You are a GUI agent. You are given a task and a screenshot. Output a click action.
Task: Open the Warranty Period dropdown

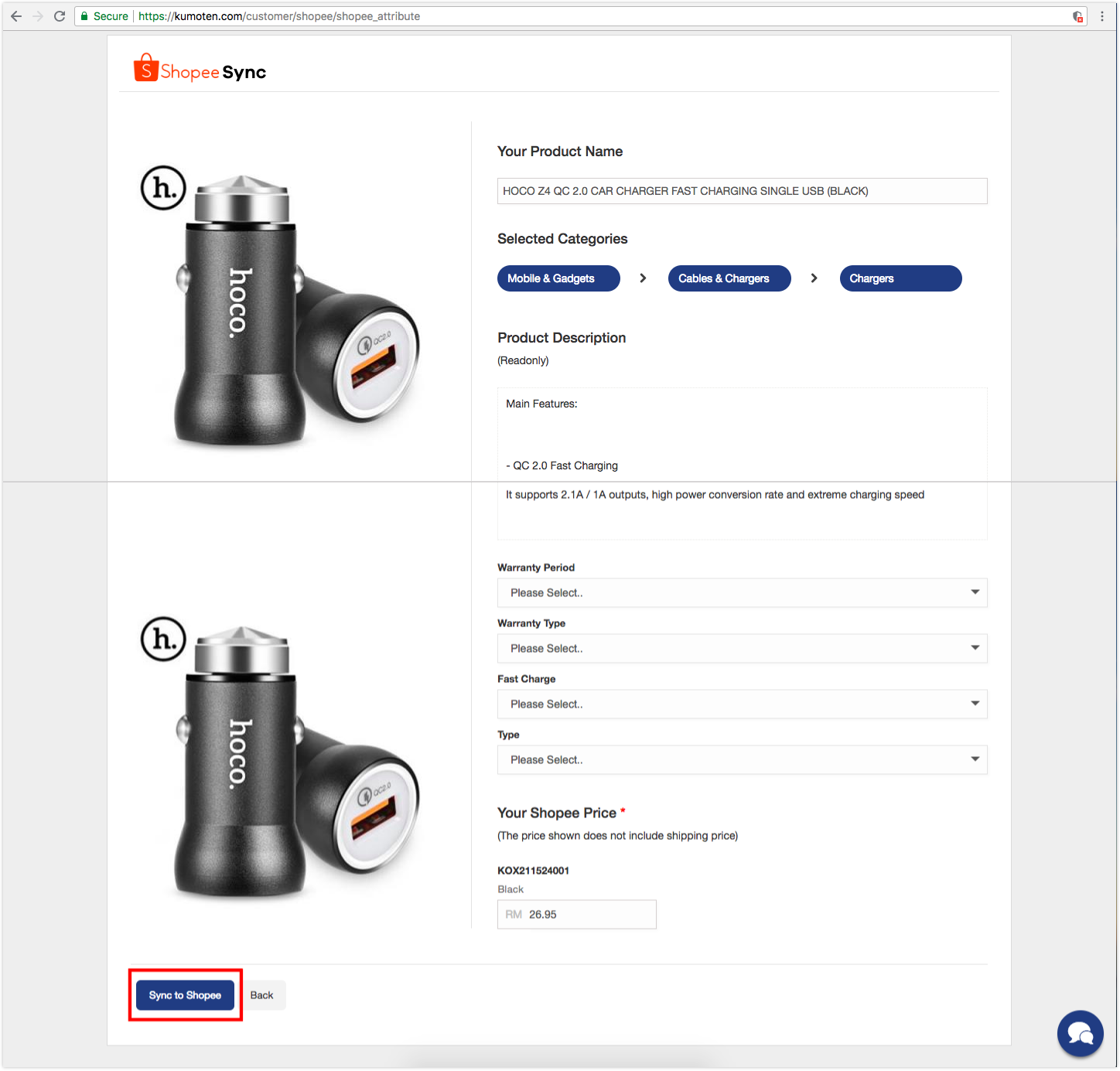742,592
